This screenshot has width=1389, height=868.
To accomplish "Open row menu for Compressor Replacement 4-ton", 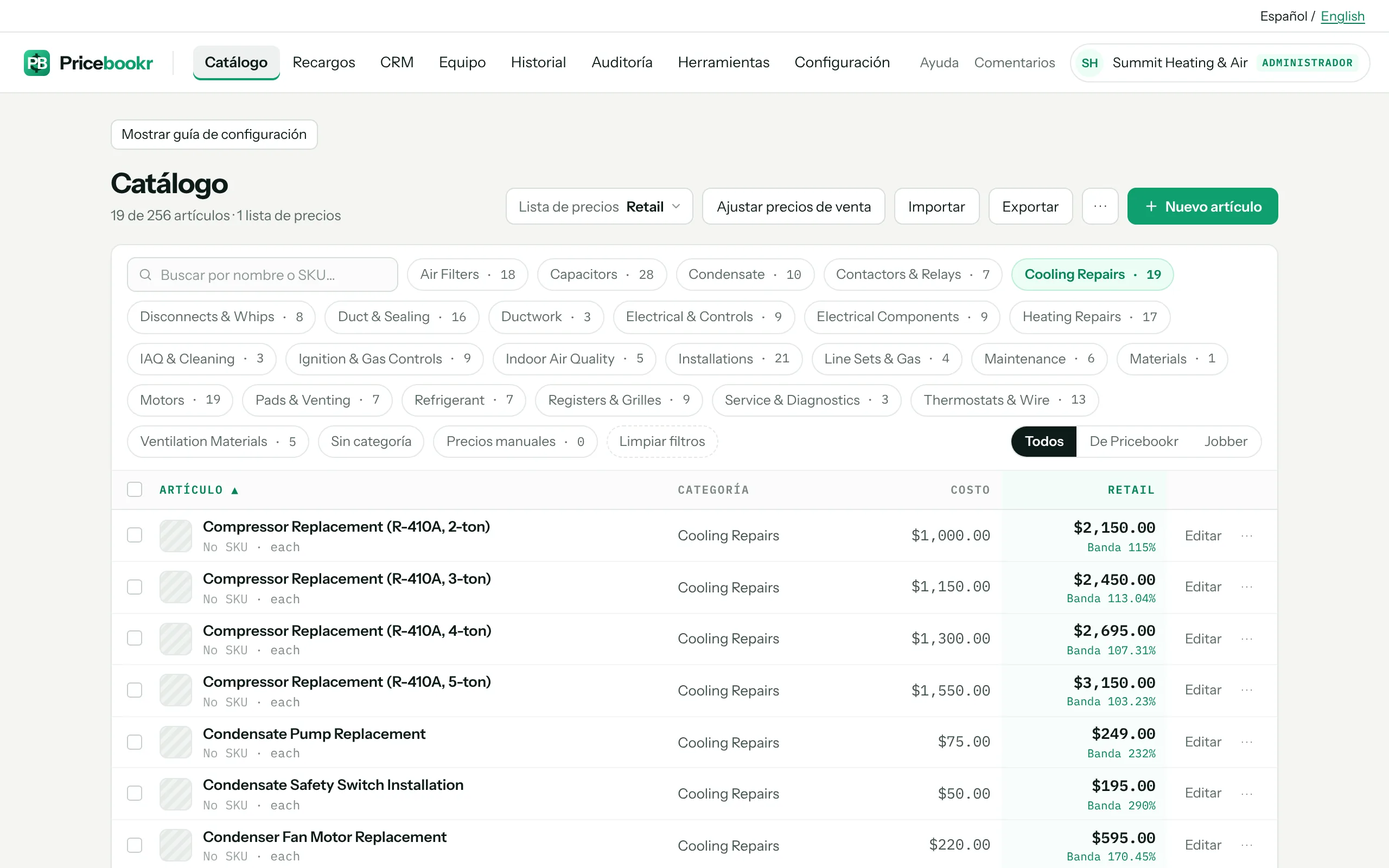I will click(x=1247, y=639).
